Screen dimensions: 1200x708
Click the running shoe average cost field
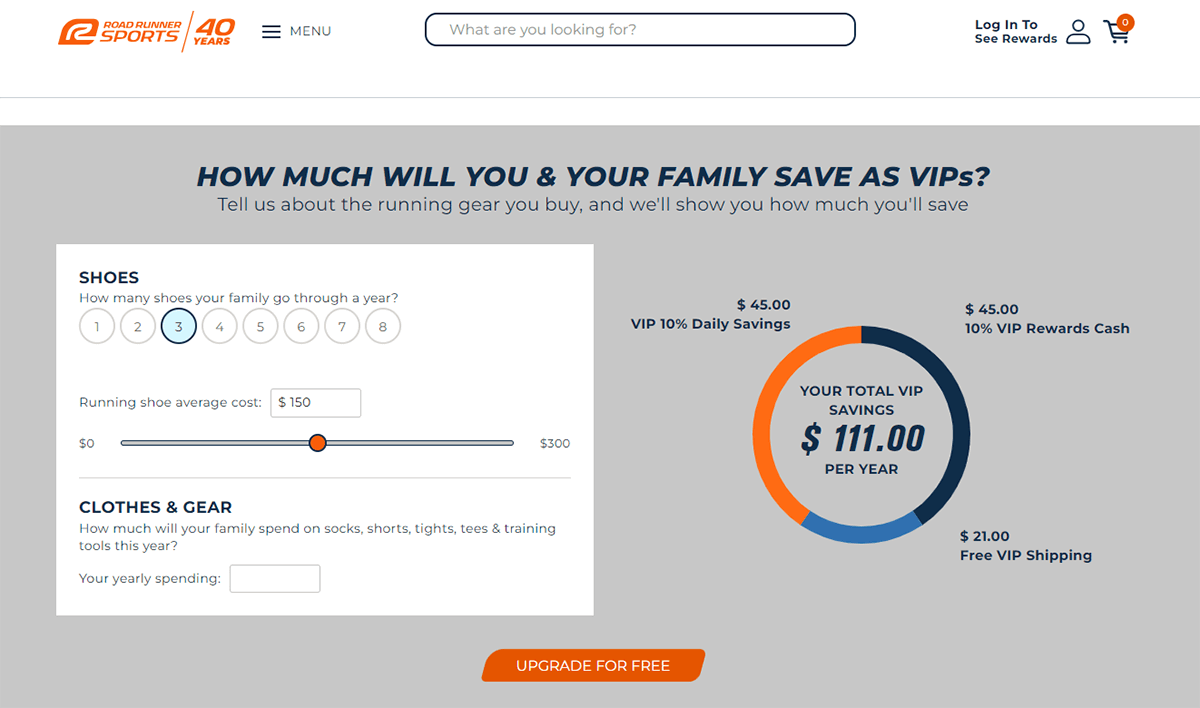click(x=315, y=402)
